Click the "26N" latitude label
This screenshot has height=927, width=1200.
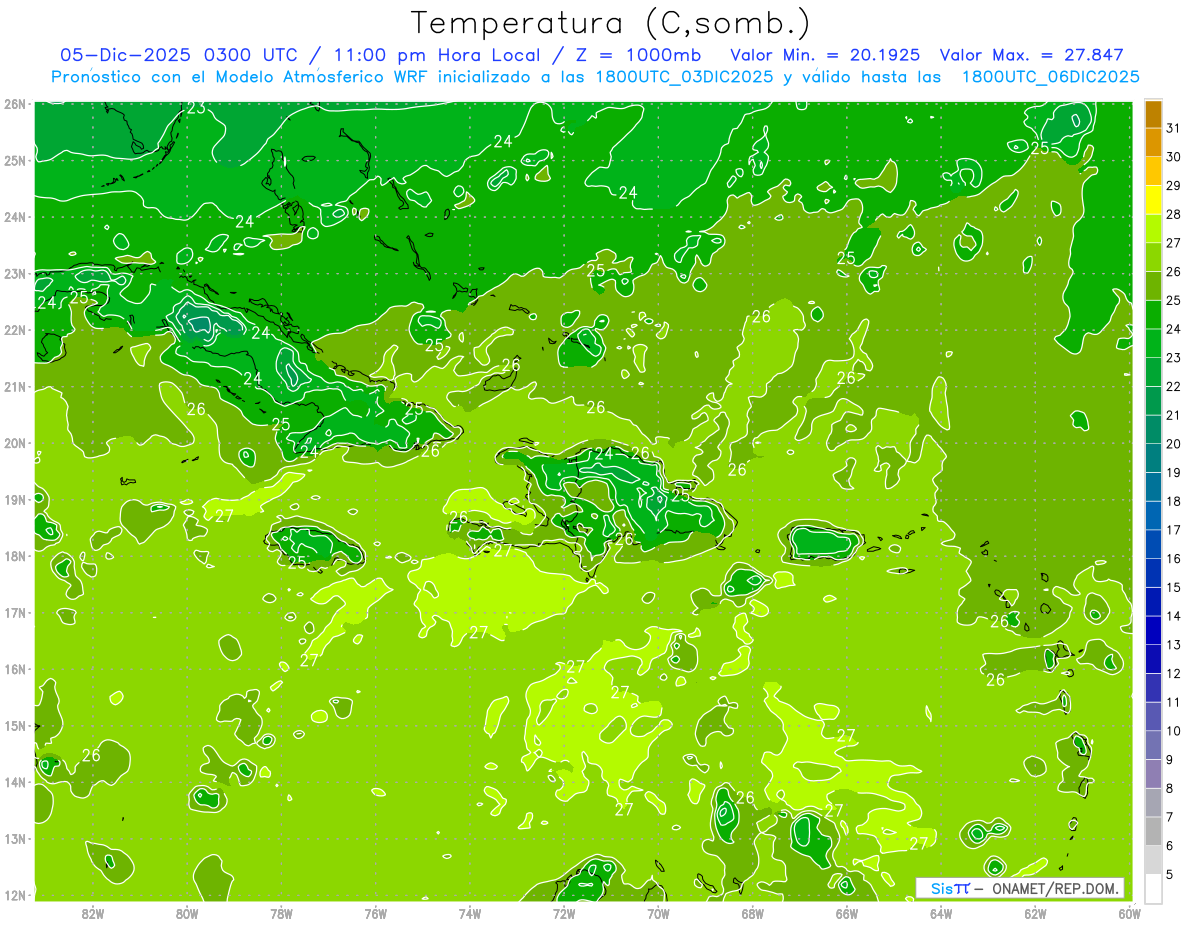point(14,104)
